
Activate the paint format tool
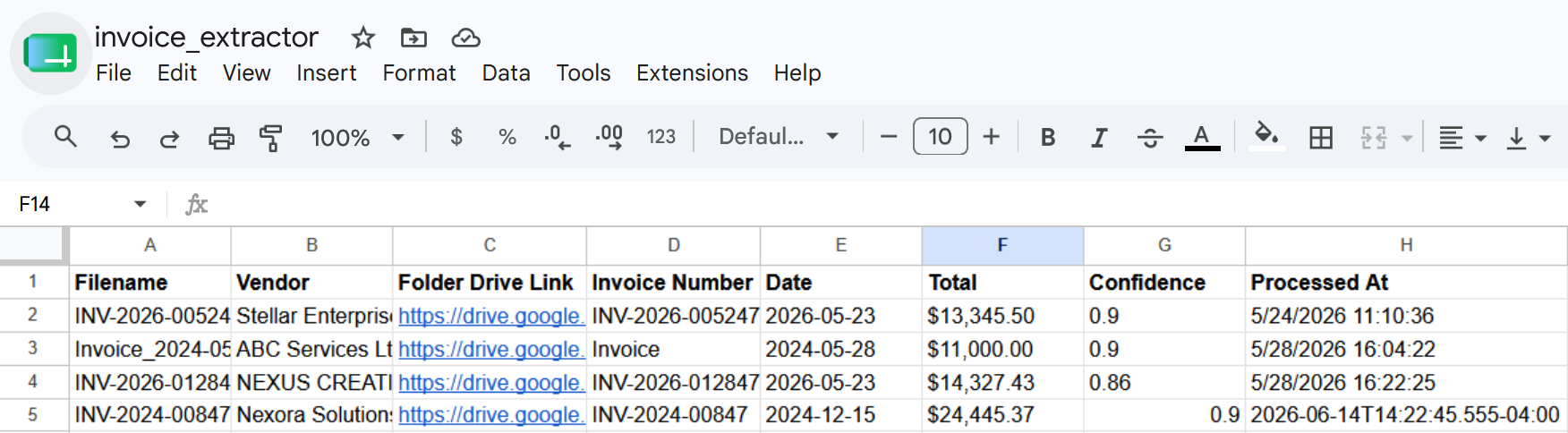(270, 138)
